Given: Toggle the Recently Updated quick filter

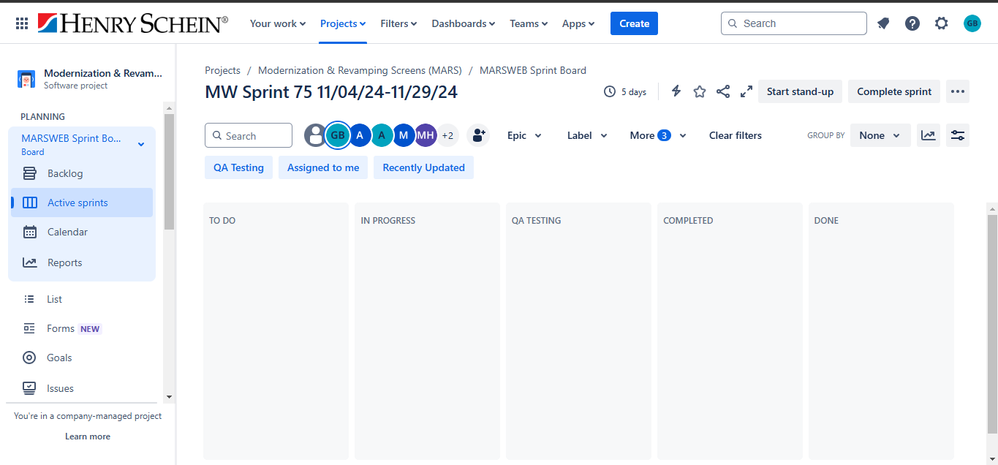Looking at the screenshot, I should (424, 168).
